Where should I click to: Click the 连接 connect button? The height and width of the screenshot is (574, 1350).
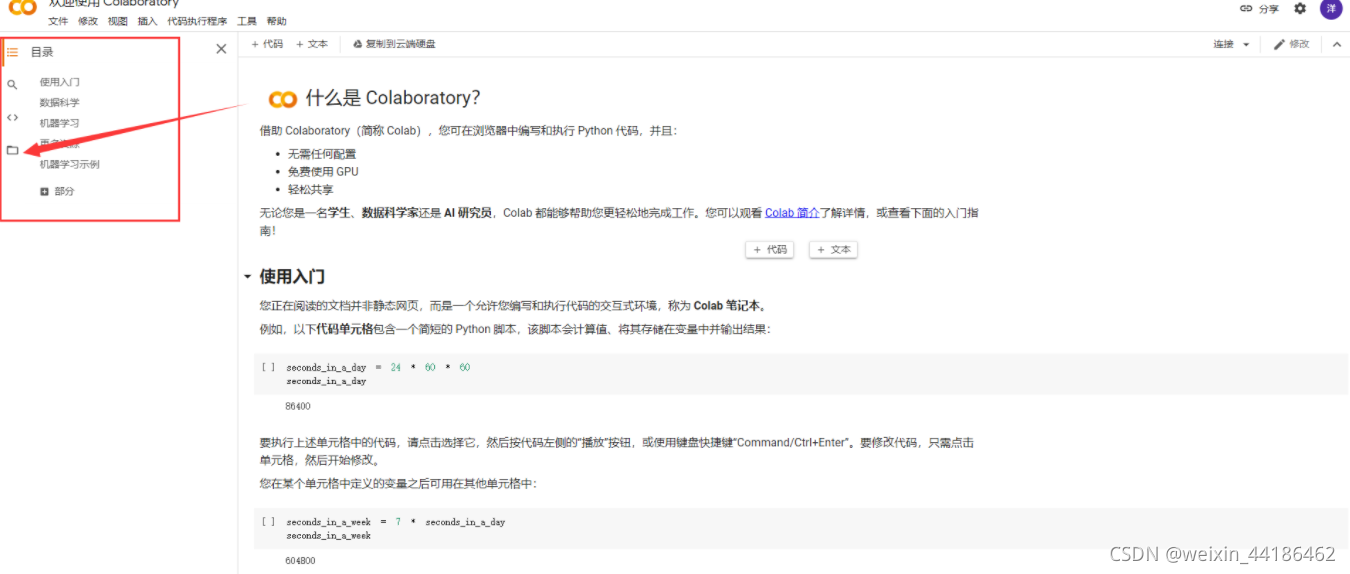(1224, 44)
